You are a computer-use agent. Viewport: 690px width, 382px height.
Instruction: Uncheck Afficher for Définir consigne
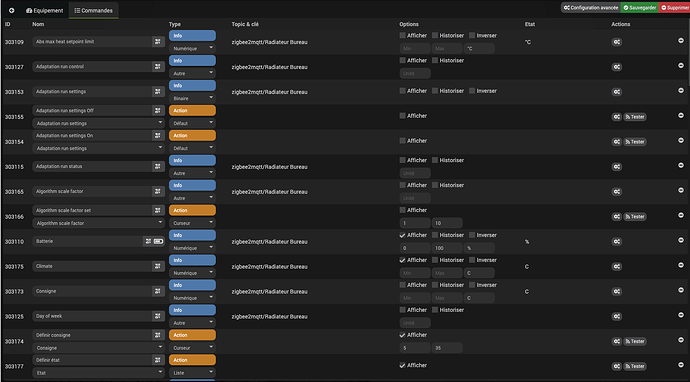[x=402, y=335]
